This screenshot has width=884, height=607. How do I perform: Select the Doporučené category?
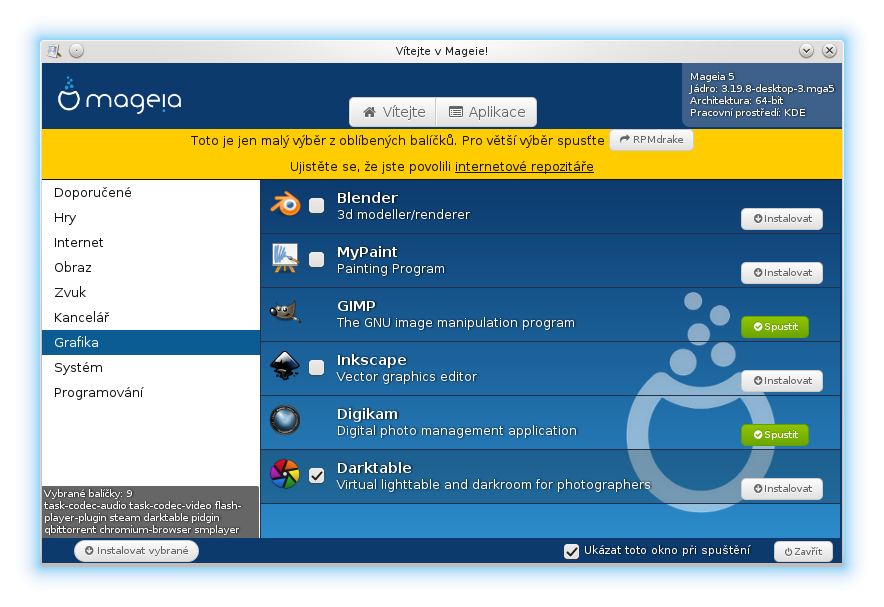[x=151, y=193]
